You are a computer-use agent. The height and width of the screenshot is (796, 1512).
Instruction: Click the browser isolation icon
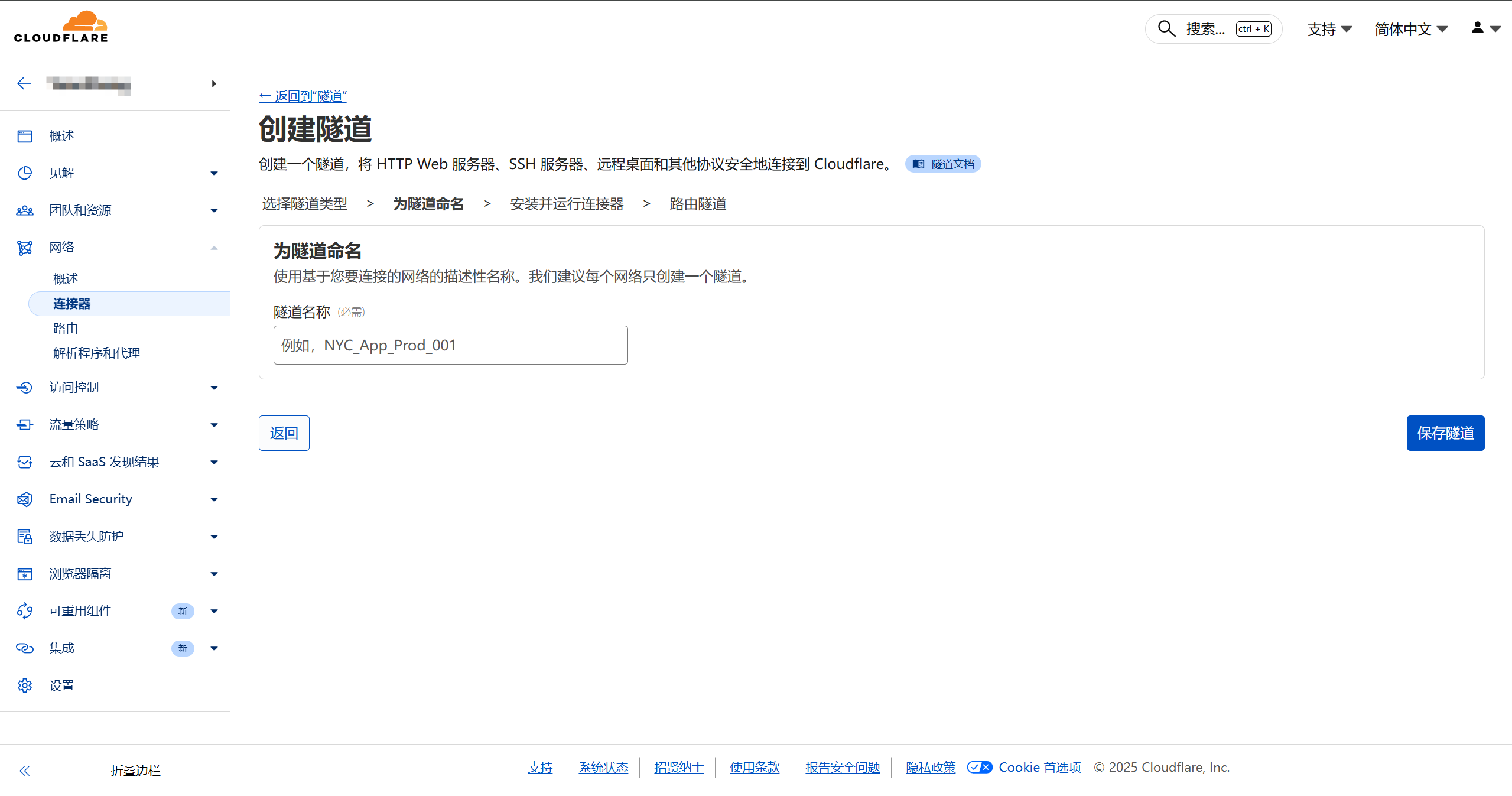tap(24, 574)
